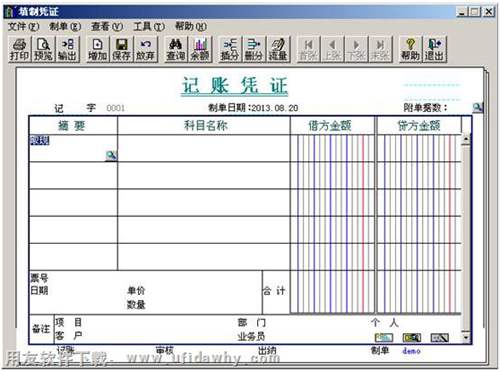This screenshot has height=371, width=500.
Task: Click the 贷方金额 column header
Action: click(x=419, y=126)
